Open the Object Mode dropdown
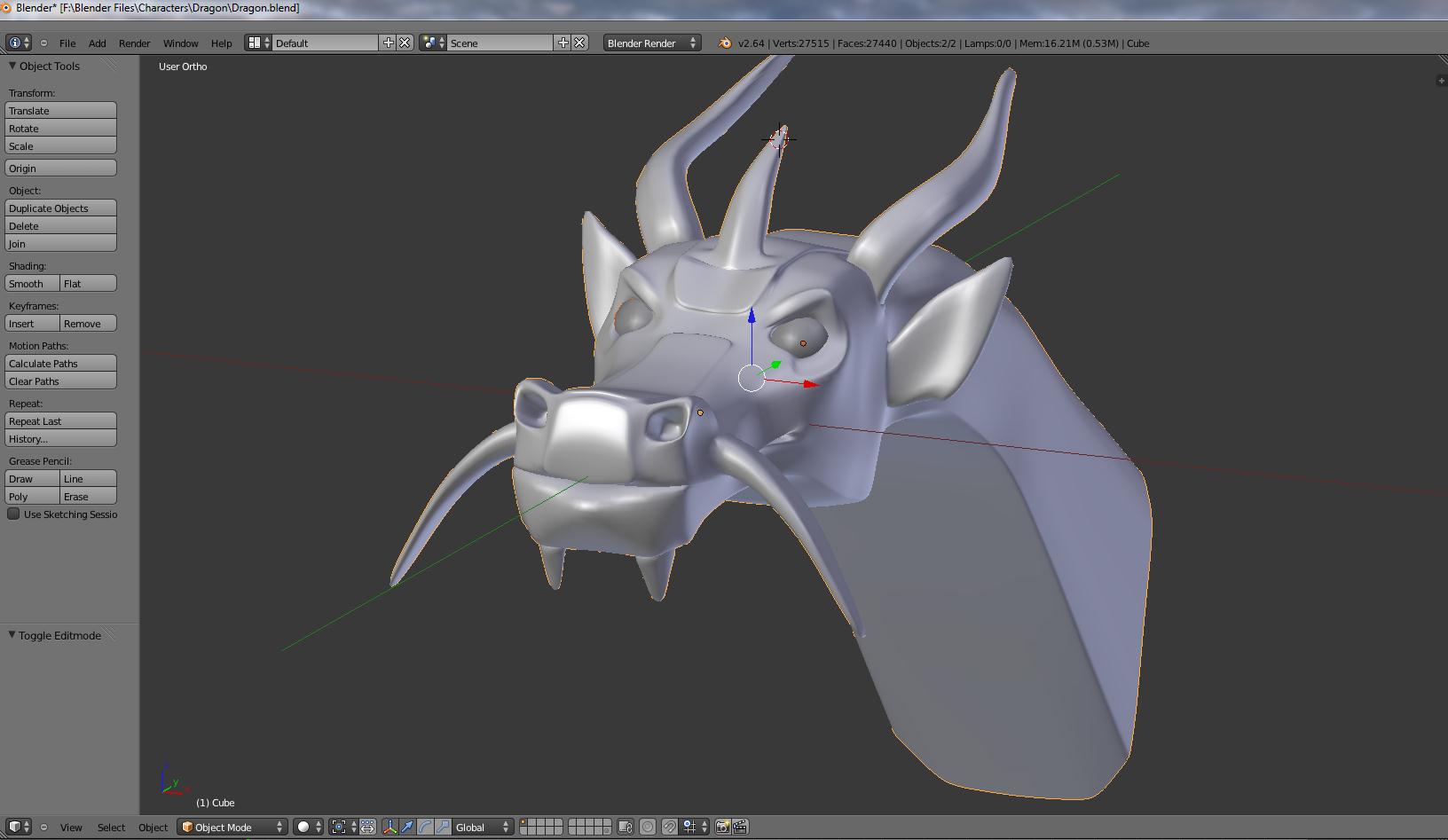The width and height of the screenshot is (1448, 840). (232, 827)
